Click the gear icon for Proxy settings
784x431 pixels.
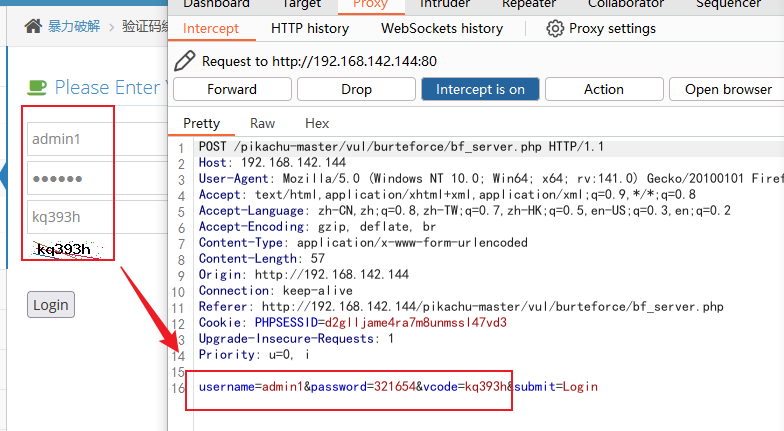point(555,28)
